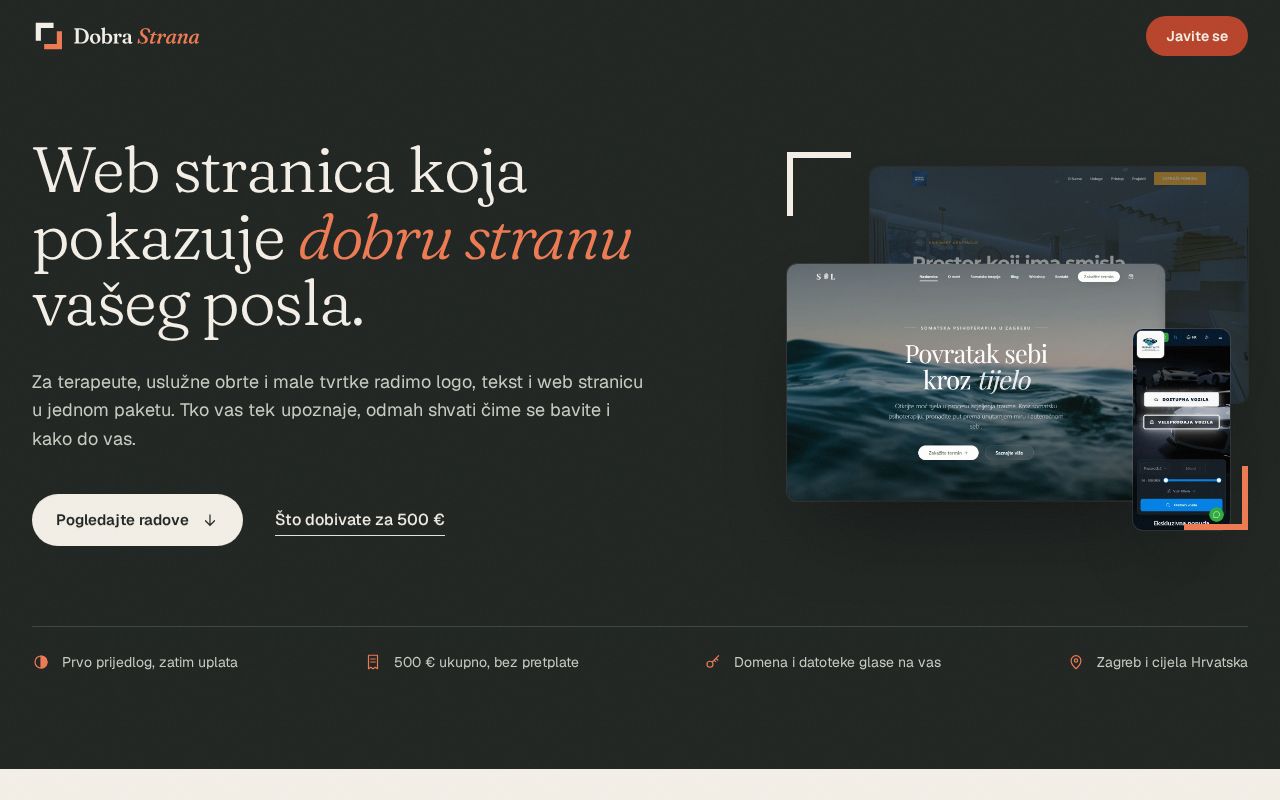Click the location pin icon beside "Zagreb"

[1076, 662]
